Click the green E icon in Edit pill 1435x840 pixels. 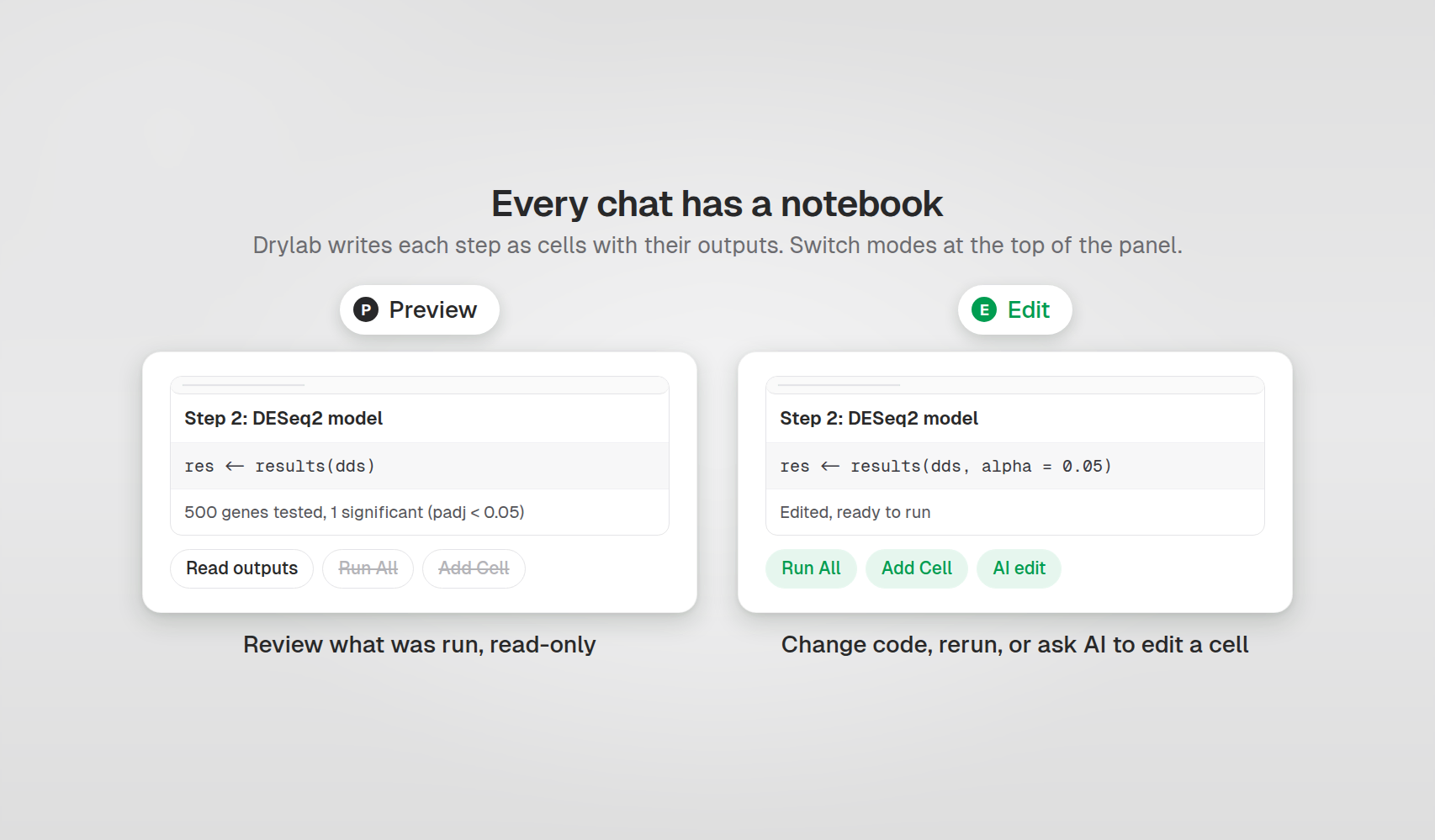point(984,309)
